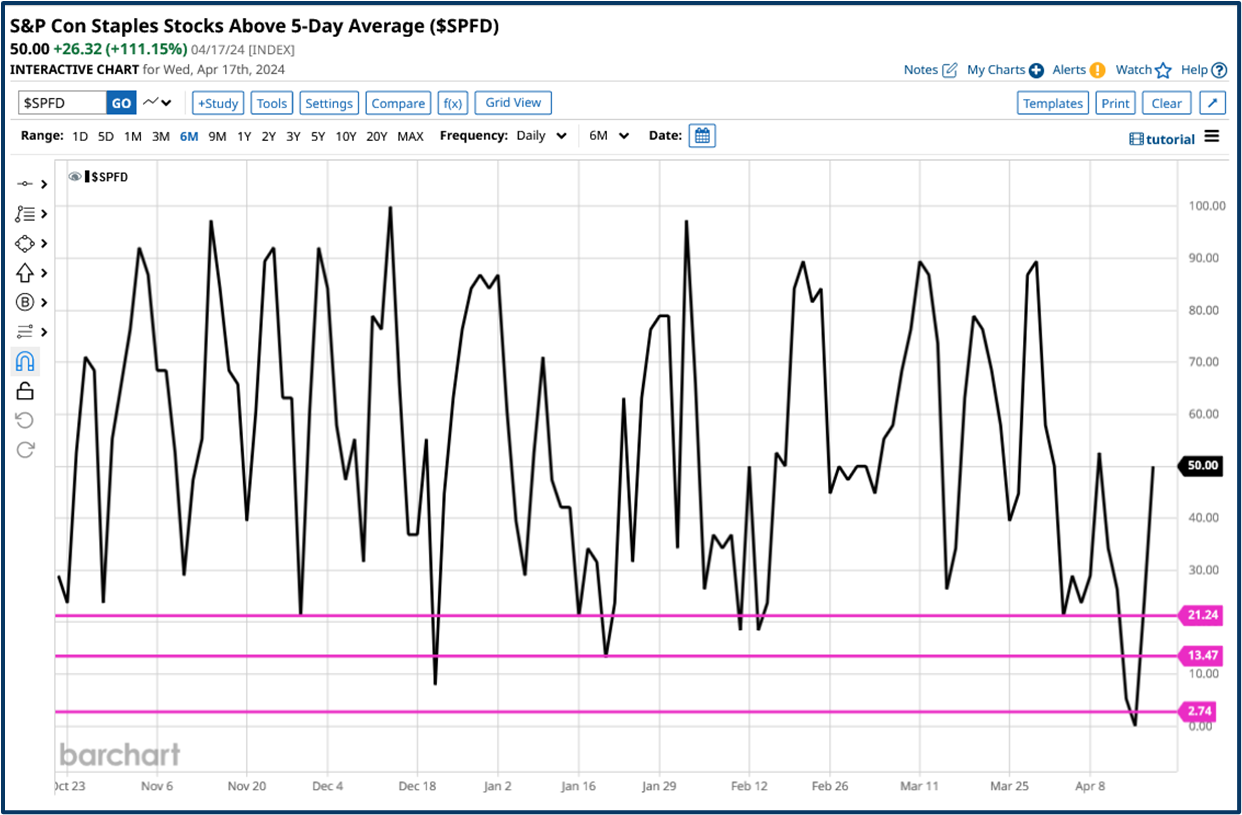
Task: Toggle visibility of the $SPFD plot
Action: click(74, 176)
